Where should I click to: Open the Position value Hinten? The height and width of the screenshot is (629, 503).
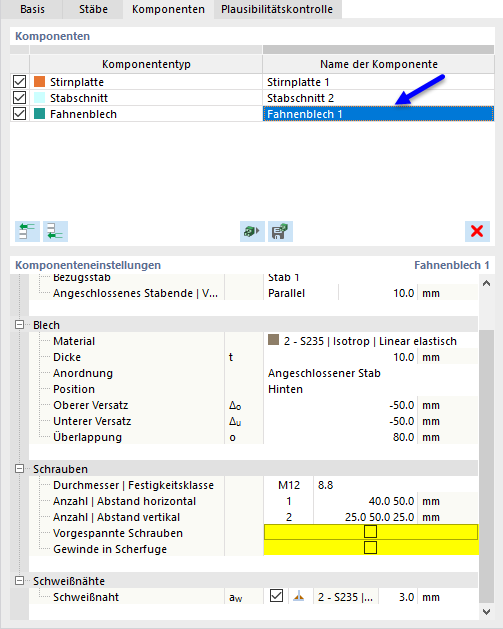click(x=371, y=389)
